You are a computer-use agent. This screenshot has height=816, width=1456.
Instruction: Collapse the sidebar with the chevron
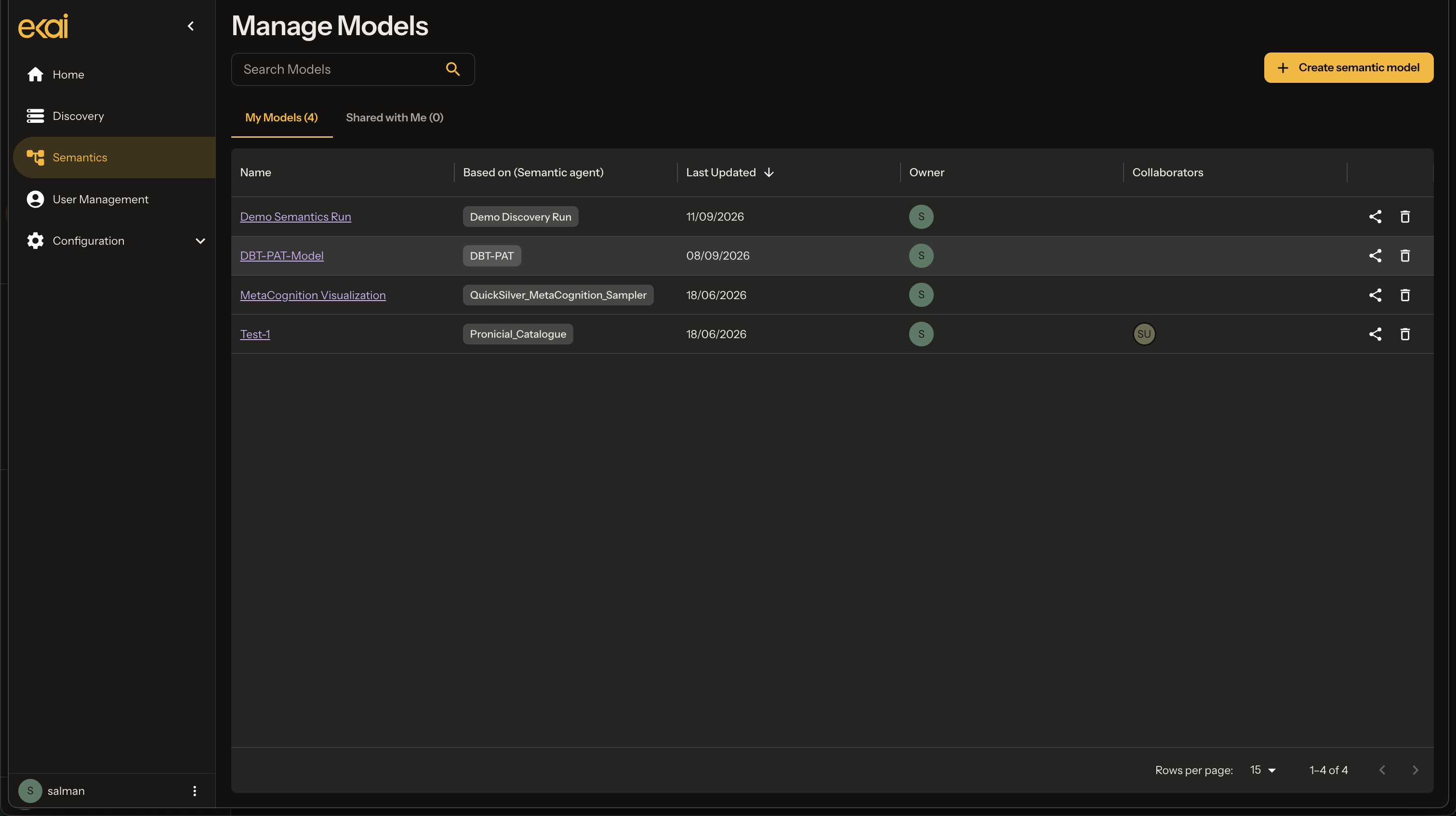coord(191,26)
